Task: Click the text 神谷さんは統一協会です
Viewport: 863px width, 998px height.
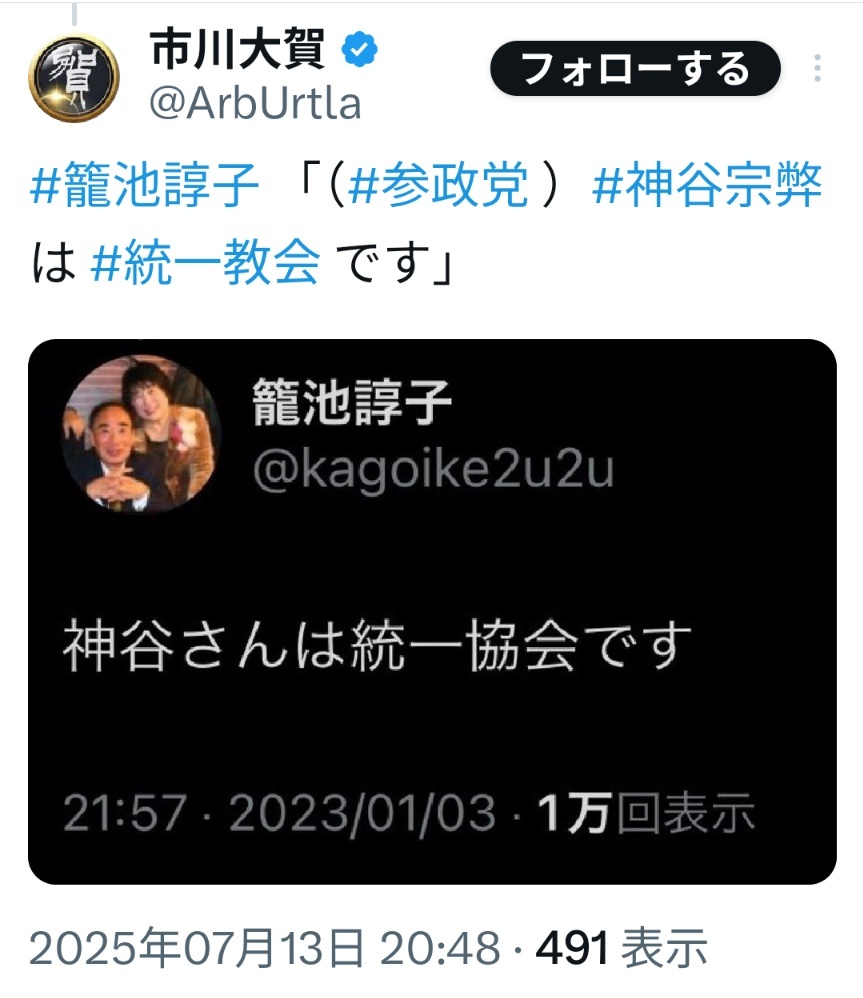Action: click(377, 645)
